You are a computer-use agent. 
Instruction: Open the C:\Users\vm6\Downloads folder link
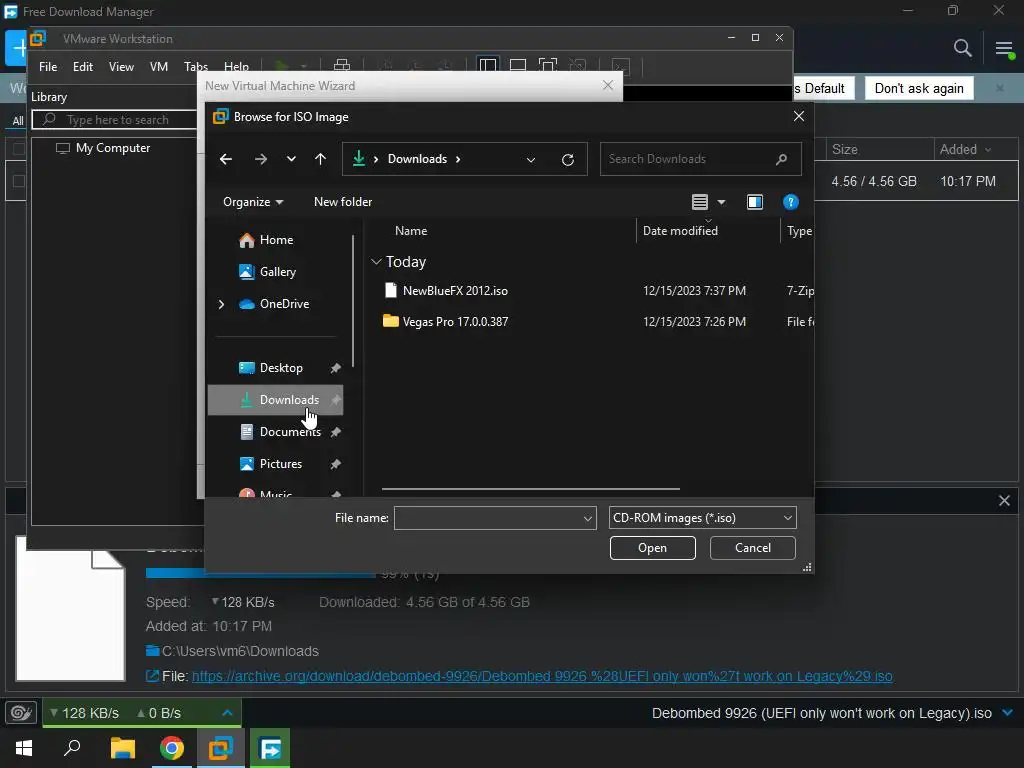pos(240,651)
